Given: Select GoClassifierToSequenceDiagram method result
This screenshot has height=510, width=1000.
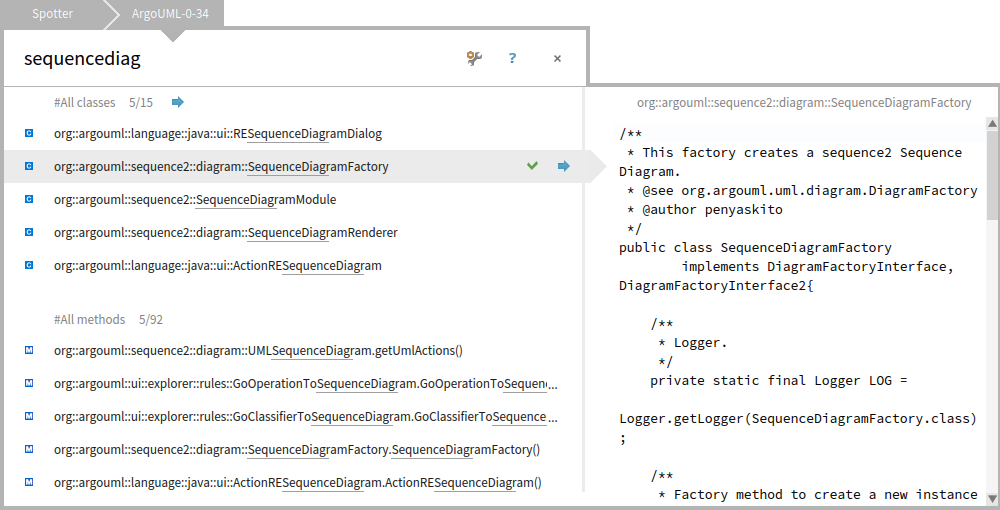Looking at the screenshot, I should (293, 416).
